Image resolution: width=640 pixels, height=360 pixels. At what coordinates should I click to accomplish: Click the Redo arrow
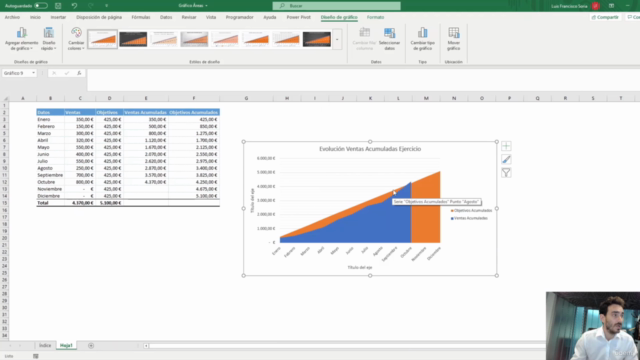(x=91, y=6)
